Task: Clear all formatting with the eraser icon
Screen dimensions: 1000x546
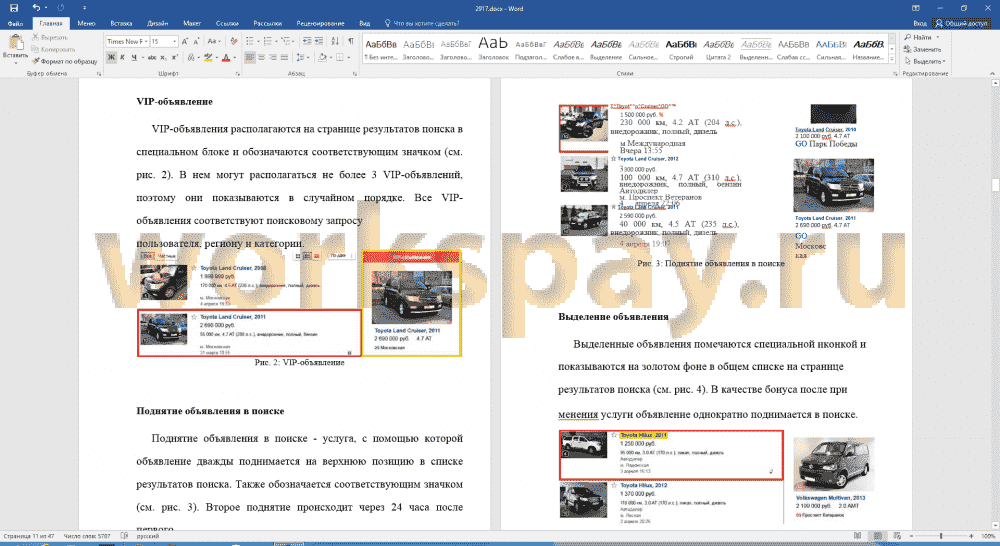Action: [x=234, y=41]
